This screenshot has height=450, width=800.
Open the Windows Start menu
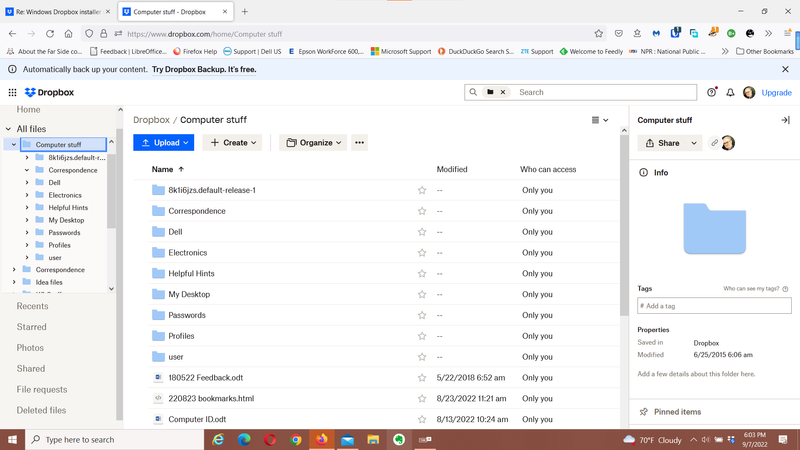pyautogui.click(x=12, y=439)
